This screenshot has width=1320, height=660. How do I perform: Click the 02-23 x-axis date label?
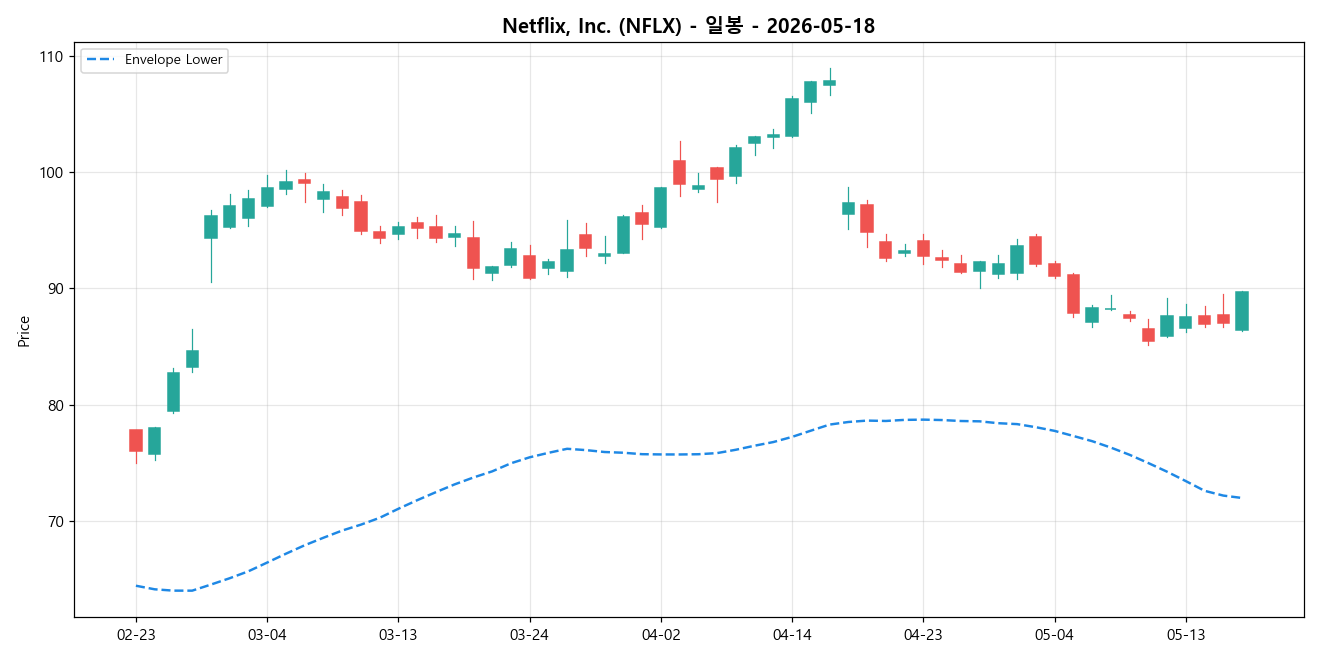pyautogui.click(x=136, y=634)
